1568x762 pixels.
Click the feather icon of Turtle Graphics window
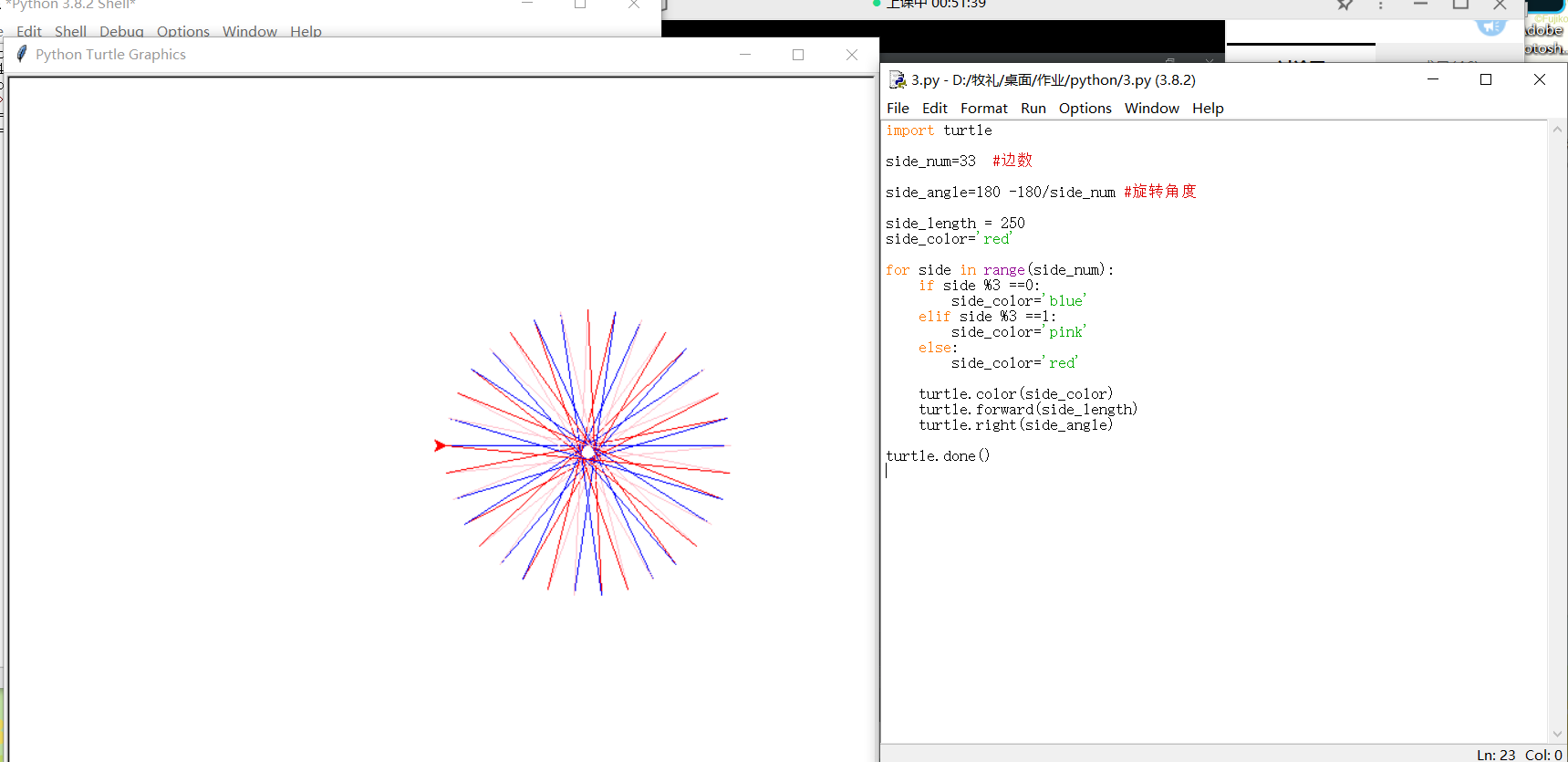coord(22,55)
